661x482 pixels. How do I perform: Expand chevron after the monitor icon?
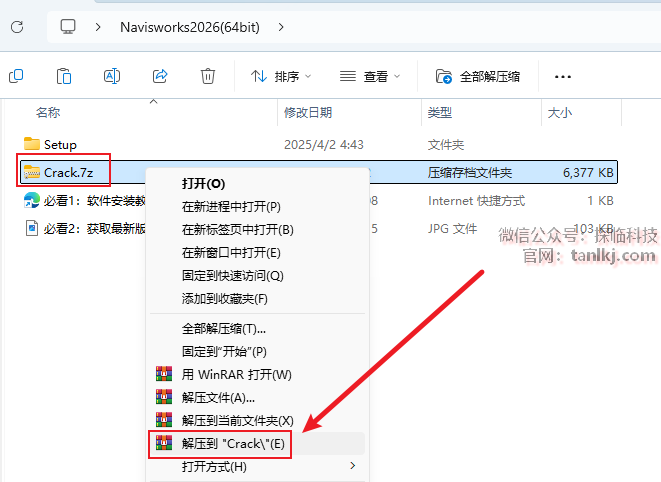[98, 27]
